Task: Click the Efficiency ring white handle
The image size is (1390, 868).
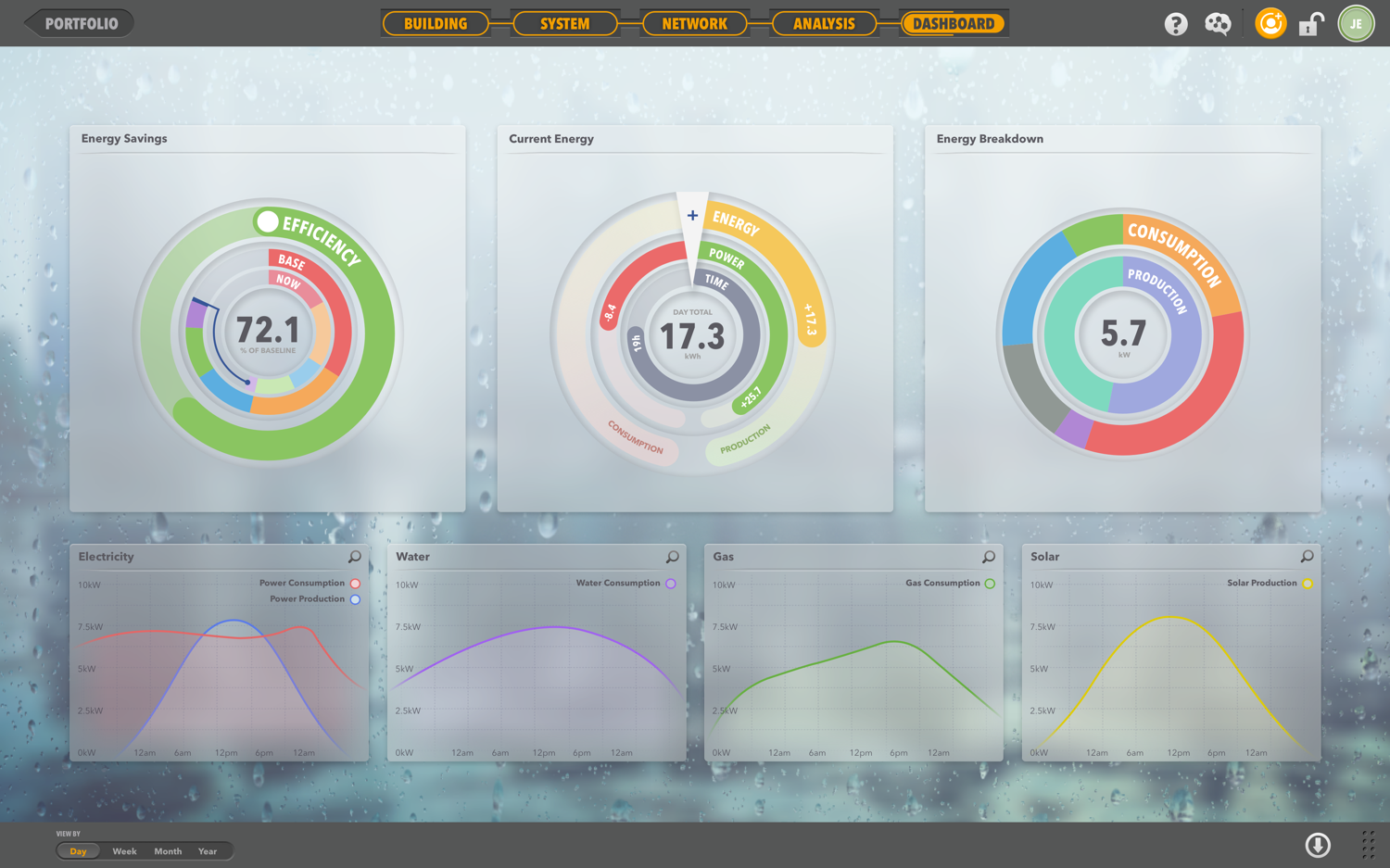Action: (x=268, y=221)
